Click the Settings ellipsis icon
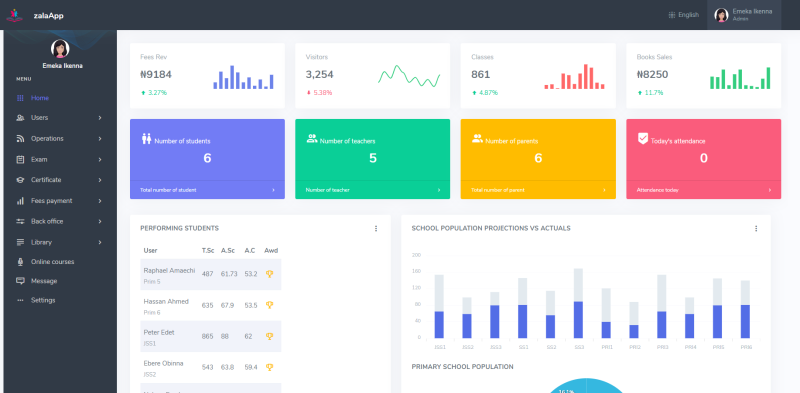Screen dimensions: 800x393 [20, 301]
